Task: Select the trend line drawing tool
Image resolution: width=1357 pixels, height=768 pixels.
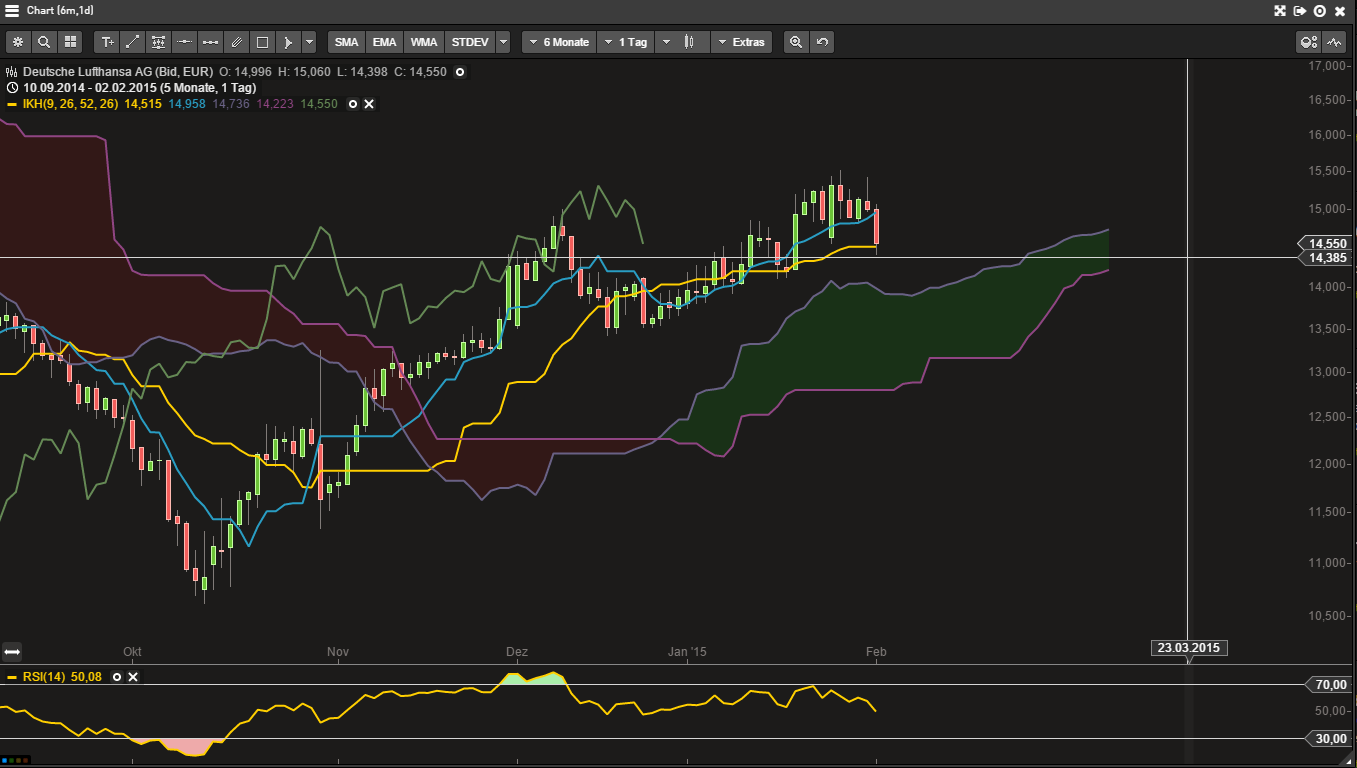Action: click(x=133, y=42)
